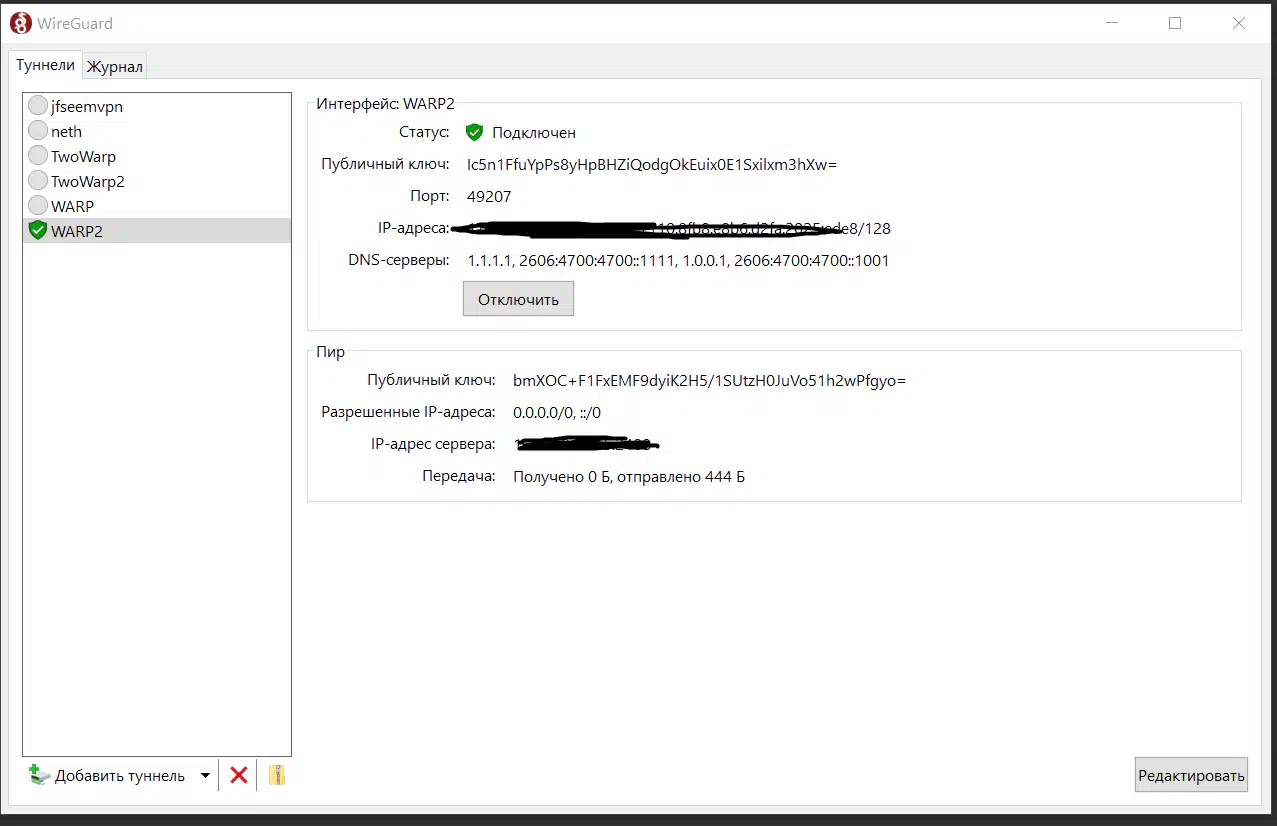The image size is (1277, 826).
Task: Click the peer public key bmXOC+F1FxEMF9... value
Action: click(709, 381)
